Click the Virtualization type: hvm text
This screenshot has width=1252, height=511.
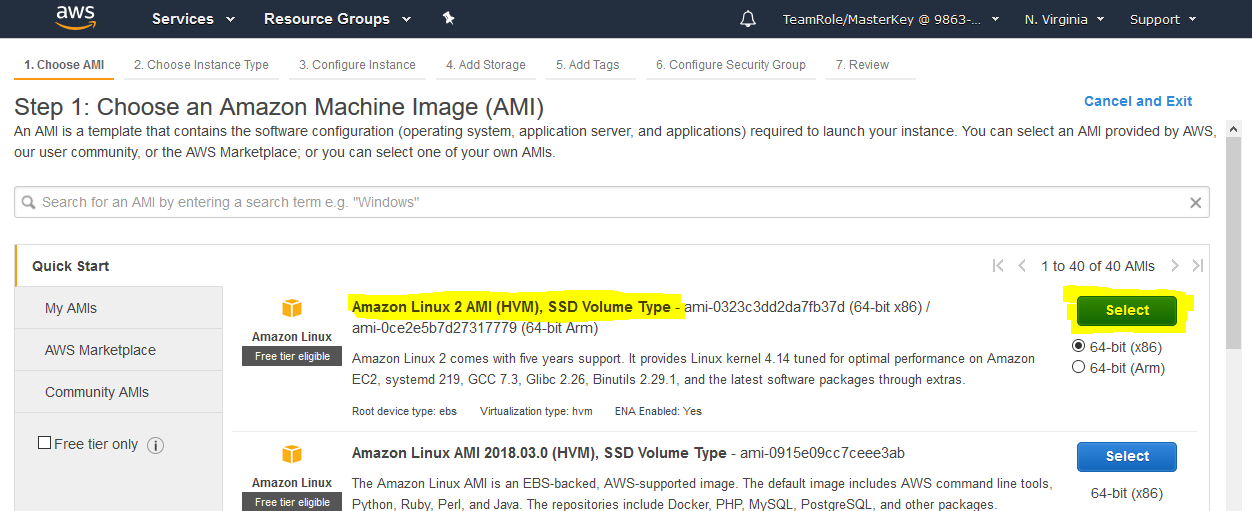point(535,411)
